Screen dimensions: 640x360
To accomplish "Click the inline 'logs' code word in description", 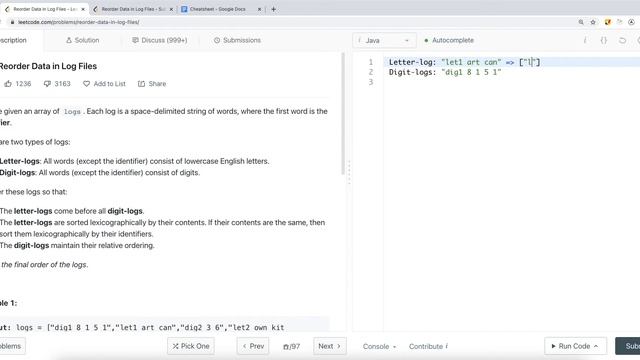I will (72, 111).
